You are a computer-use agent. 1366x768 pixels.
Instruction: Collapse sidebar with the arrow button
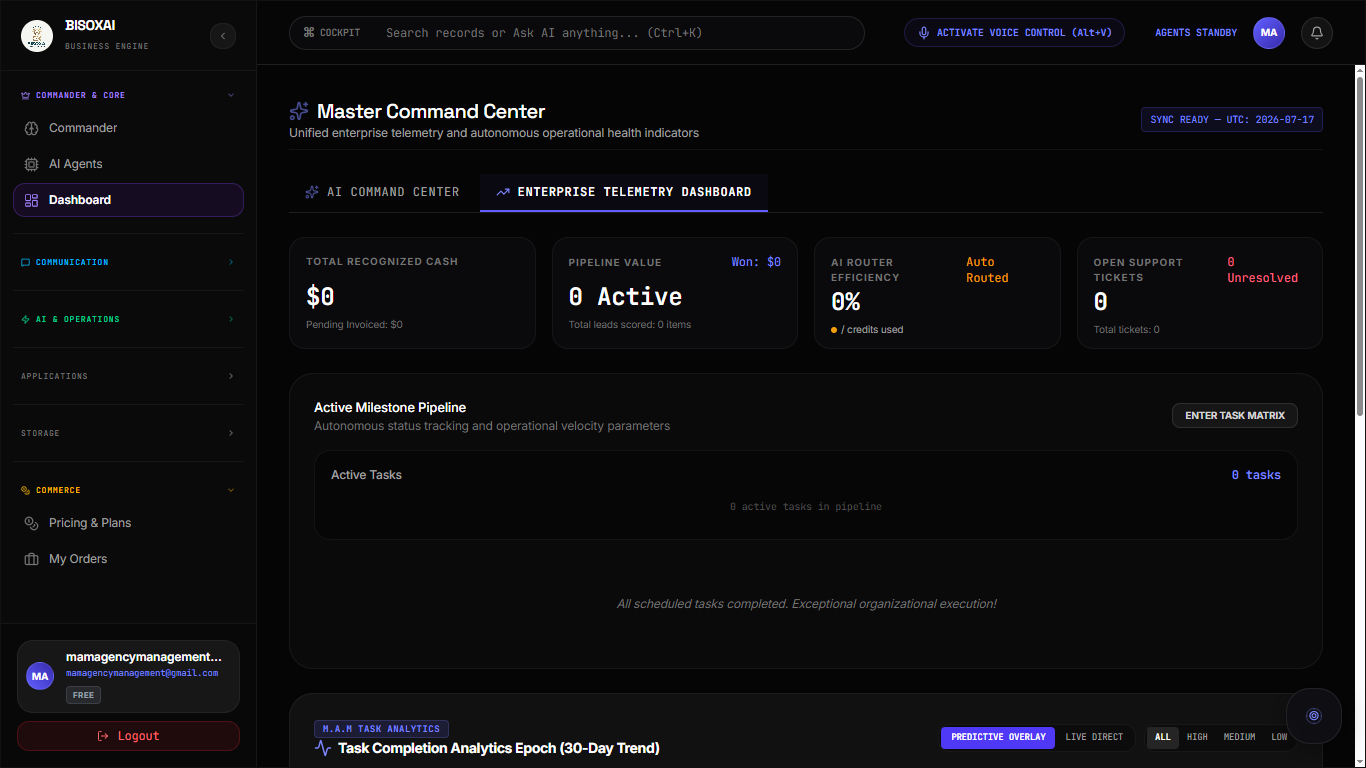pos(223,36)
